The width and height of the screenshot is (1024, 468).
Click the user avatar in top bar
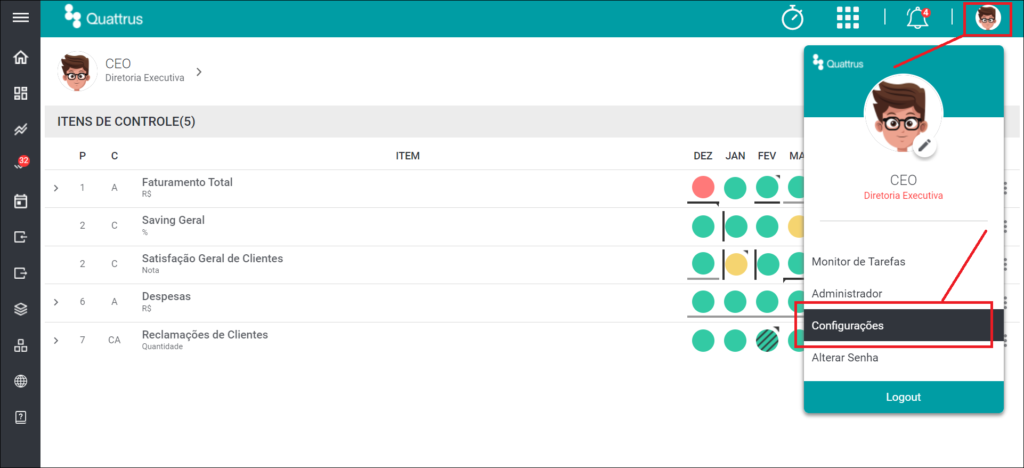(x=987, y=18)
